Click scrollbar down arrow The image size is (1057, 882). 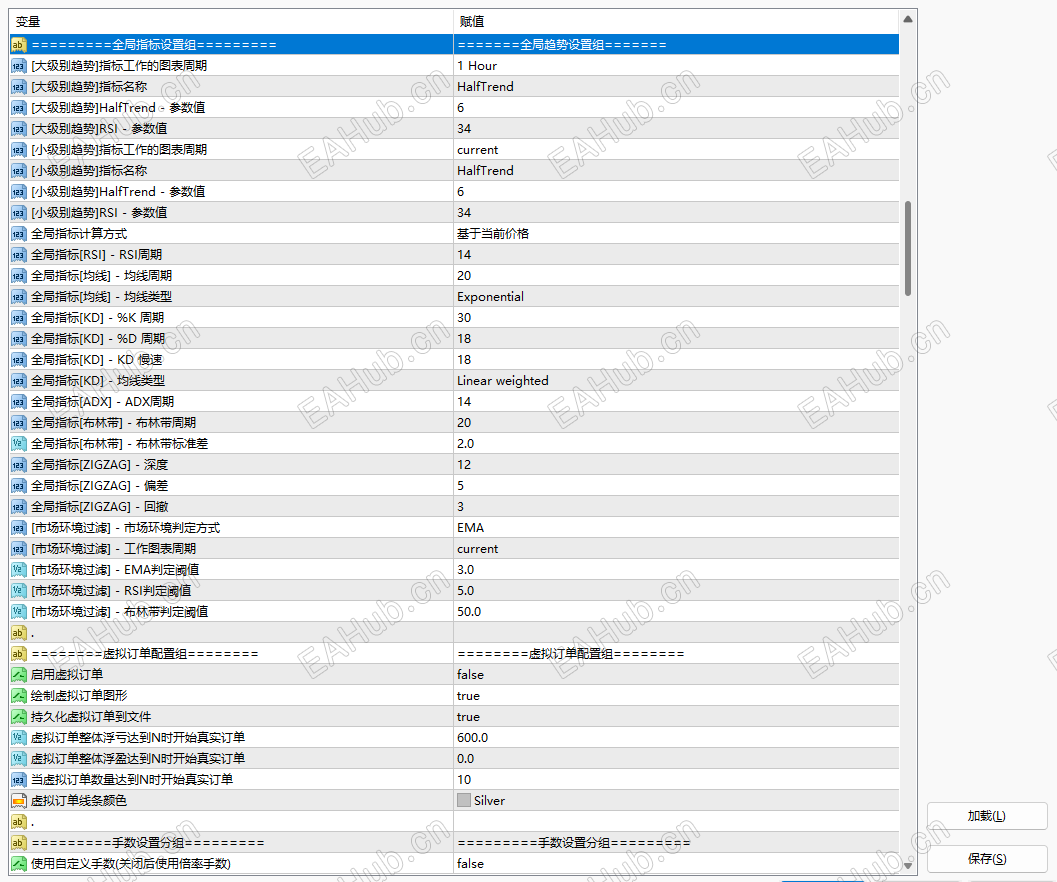[x=908, y=865]
